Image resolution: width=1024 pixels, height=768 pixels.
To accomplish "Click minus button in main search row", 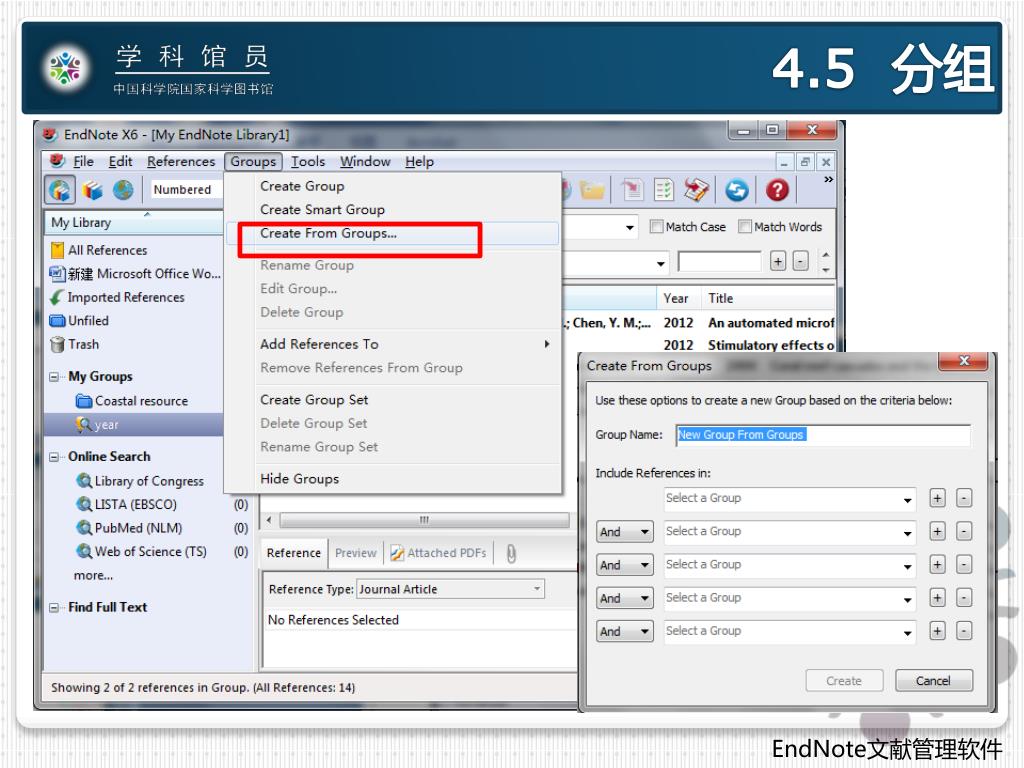I will 801,262.
